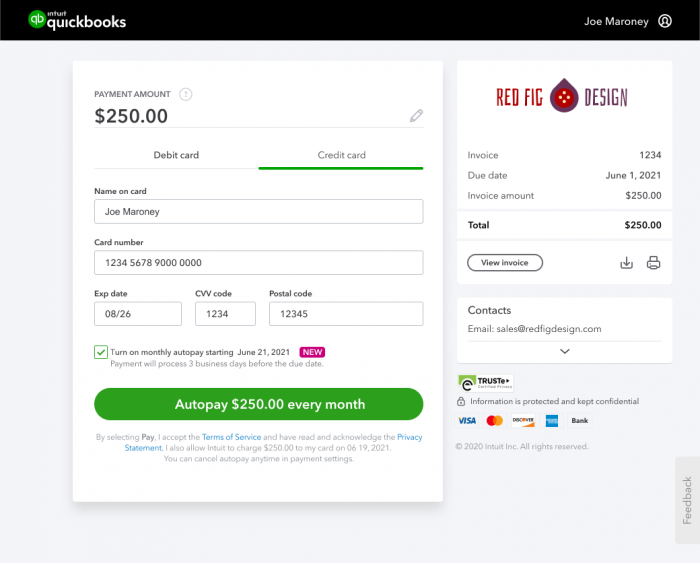This screenshot has height=563, width=700.
Task: Click the QuickBooks logo in header
Action: point(77,20)
